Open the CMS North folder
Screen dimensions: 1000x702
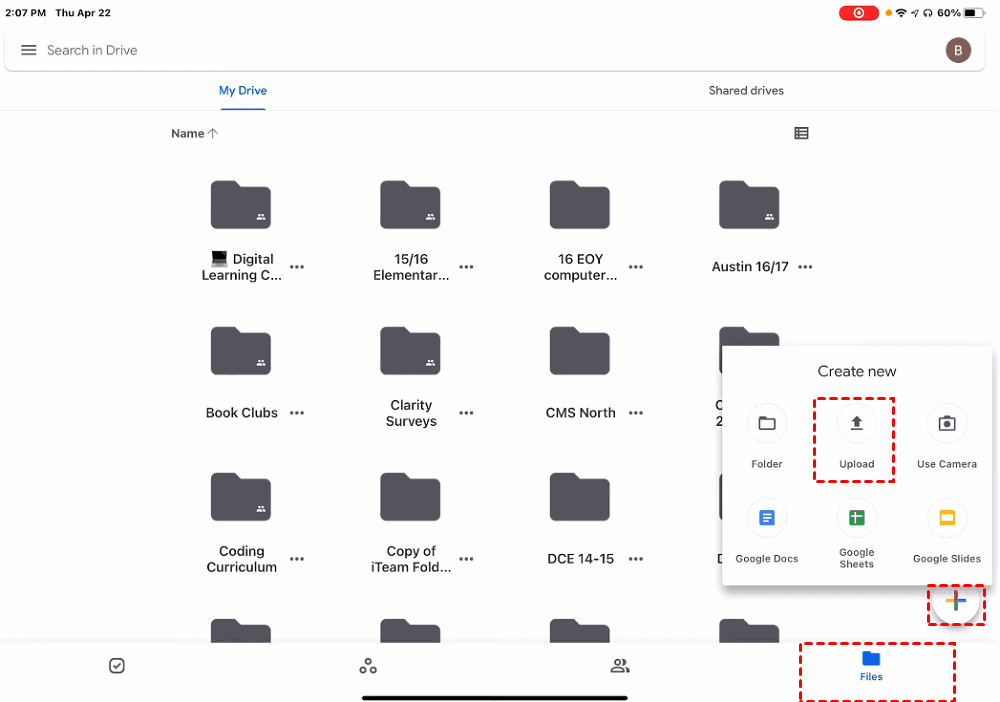point(580,351)
